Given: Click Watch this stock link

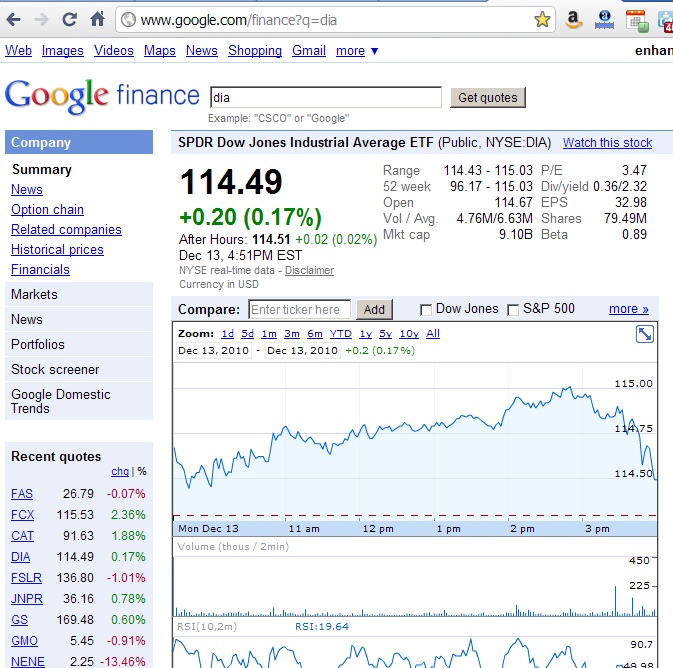Looking at the screenshot, I should (x=607, y=143).
